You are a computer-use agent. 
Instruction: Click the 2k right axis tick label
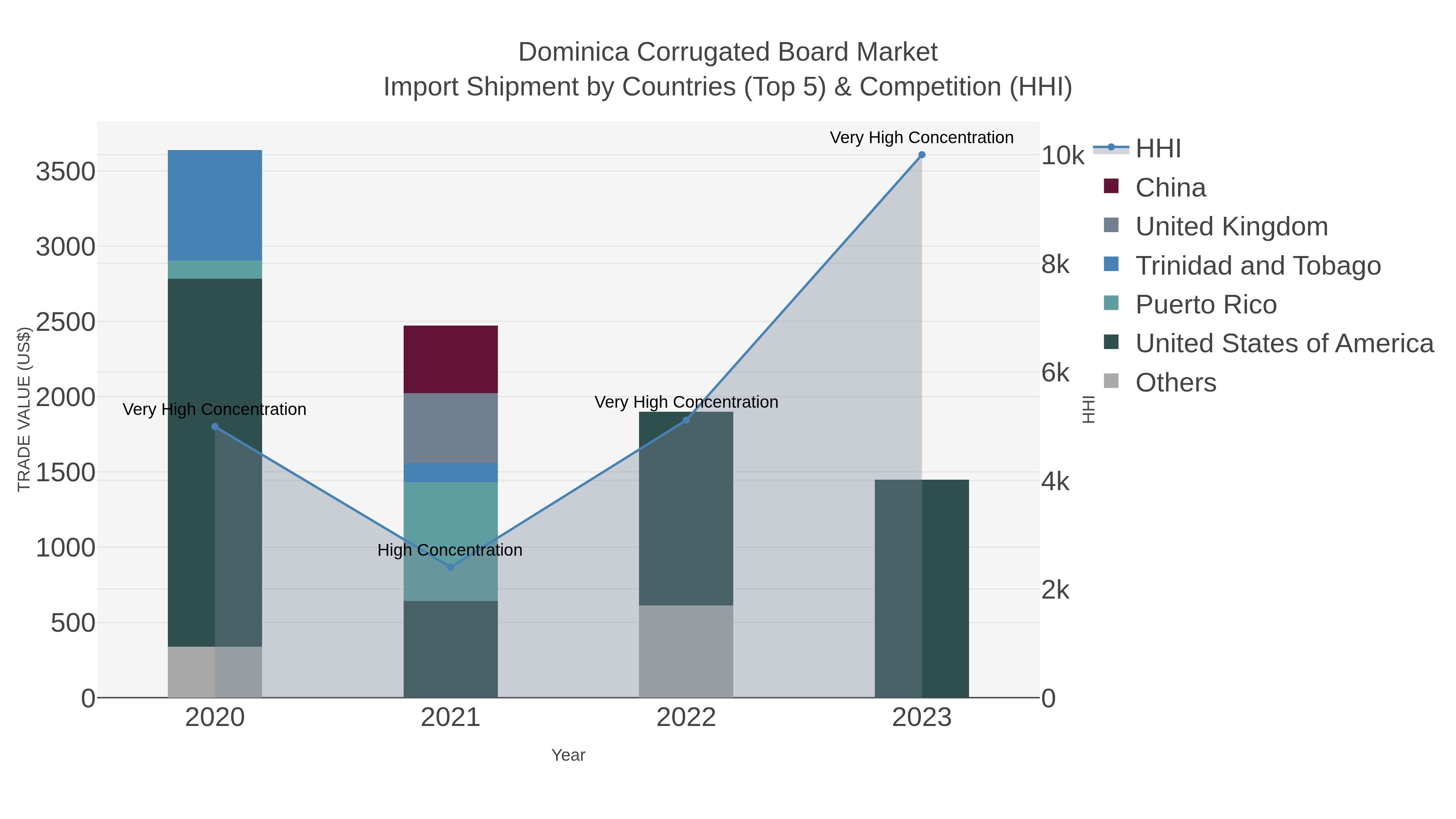click(1055, 590)
